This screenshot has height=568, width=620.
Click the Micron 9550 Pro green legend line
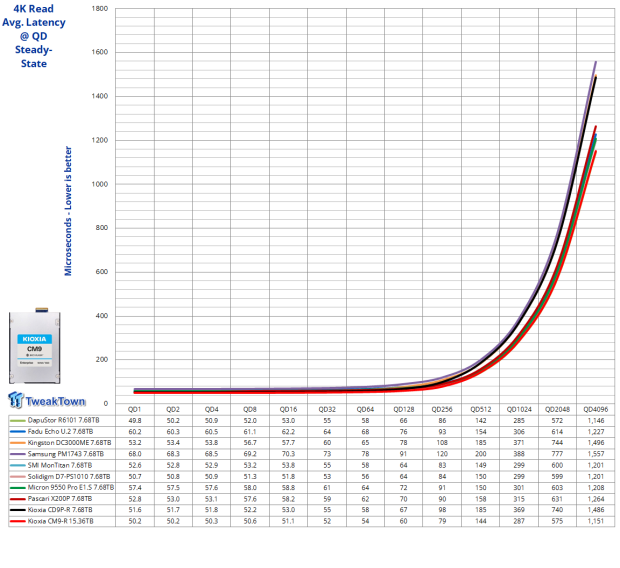tap(17, 488)
